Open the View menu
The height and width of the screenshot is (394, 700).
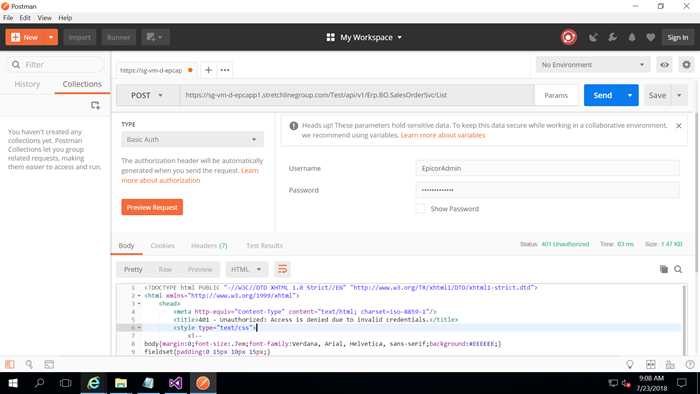[44, 18]
